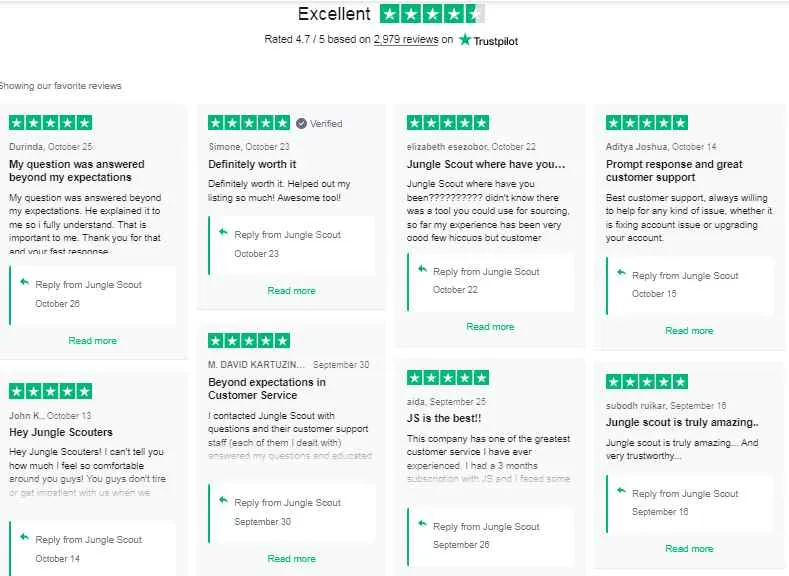Click the reply arrow icon under Simone's review

(223, 232)
